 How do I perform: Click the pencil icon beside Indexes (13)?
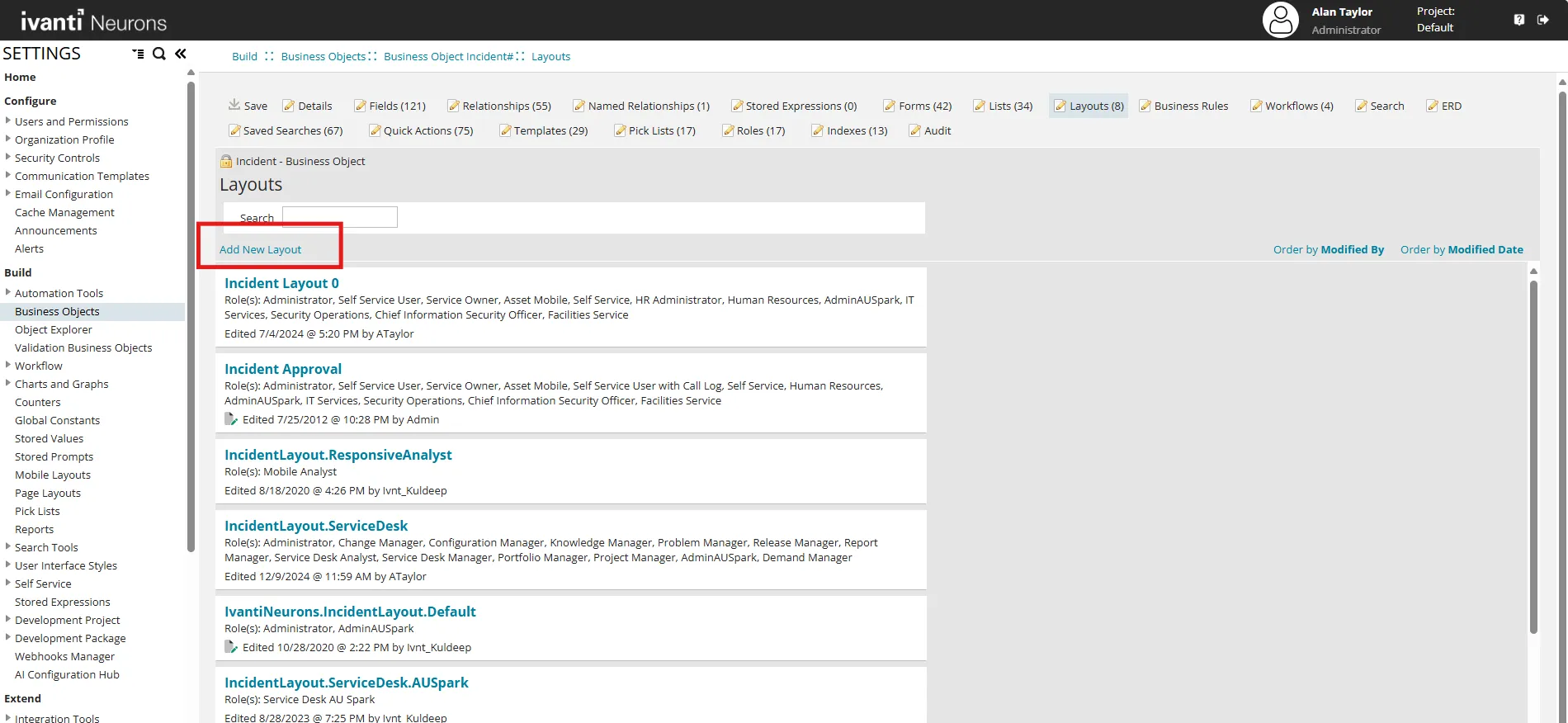coord(818,130)
